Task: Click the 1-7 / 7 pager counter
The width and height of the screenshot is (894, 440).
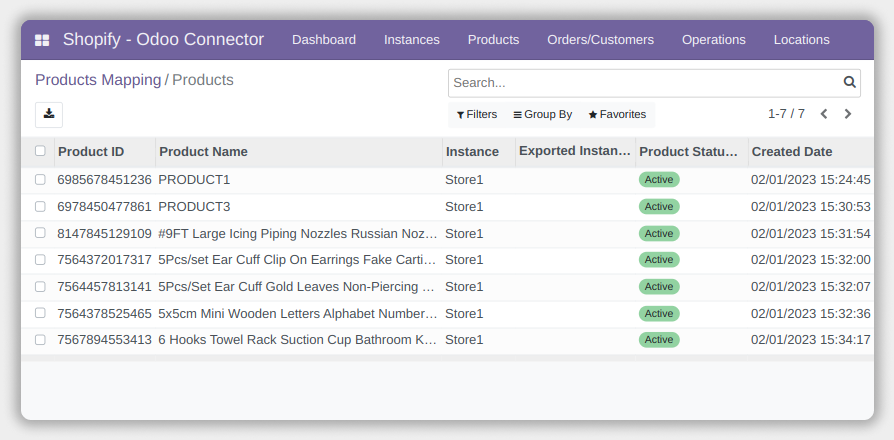Action: click(x=786, y=114)
